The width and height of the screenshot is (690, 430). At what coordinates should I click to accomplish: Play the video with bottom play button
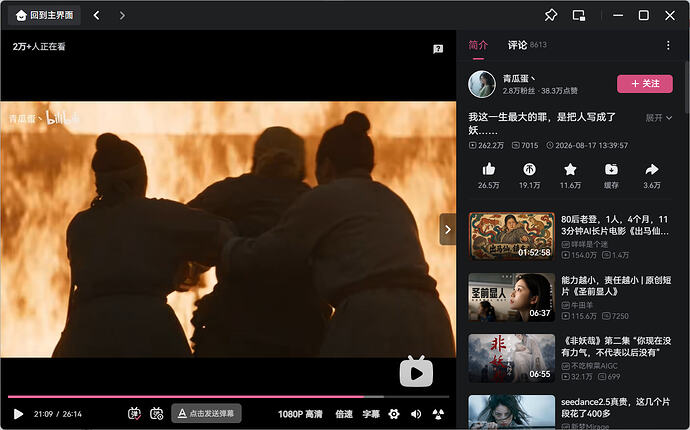click(x=18, y=414)
